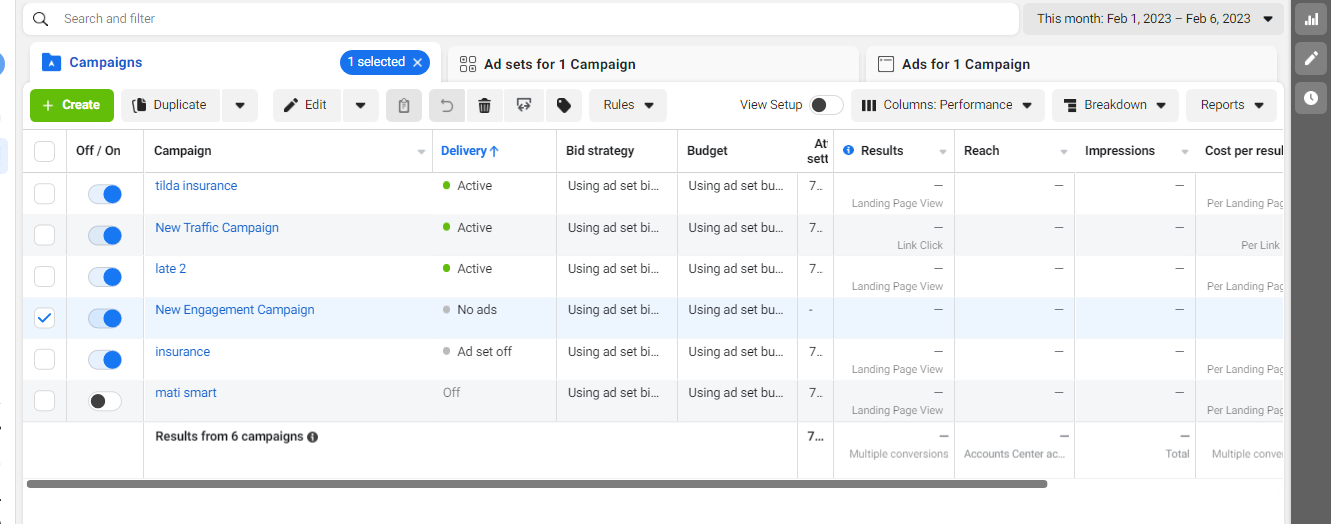Open the Reach column header menu arrow
Viewport: 1331px width, 524px height.
[1063, 152]
